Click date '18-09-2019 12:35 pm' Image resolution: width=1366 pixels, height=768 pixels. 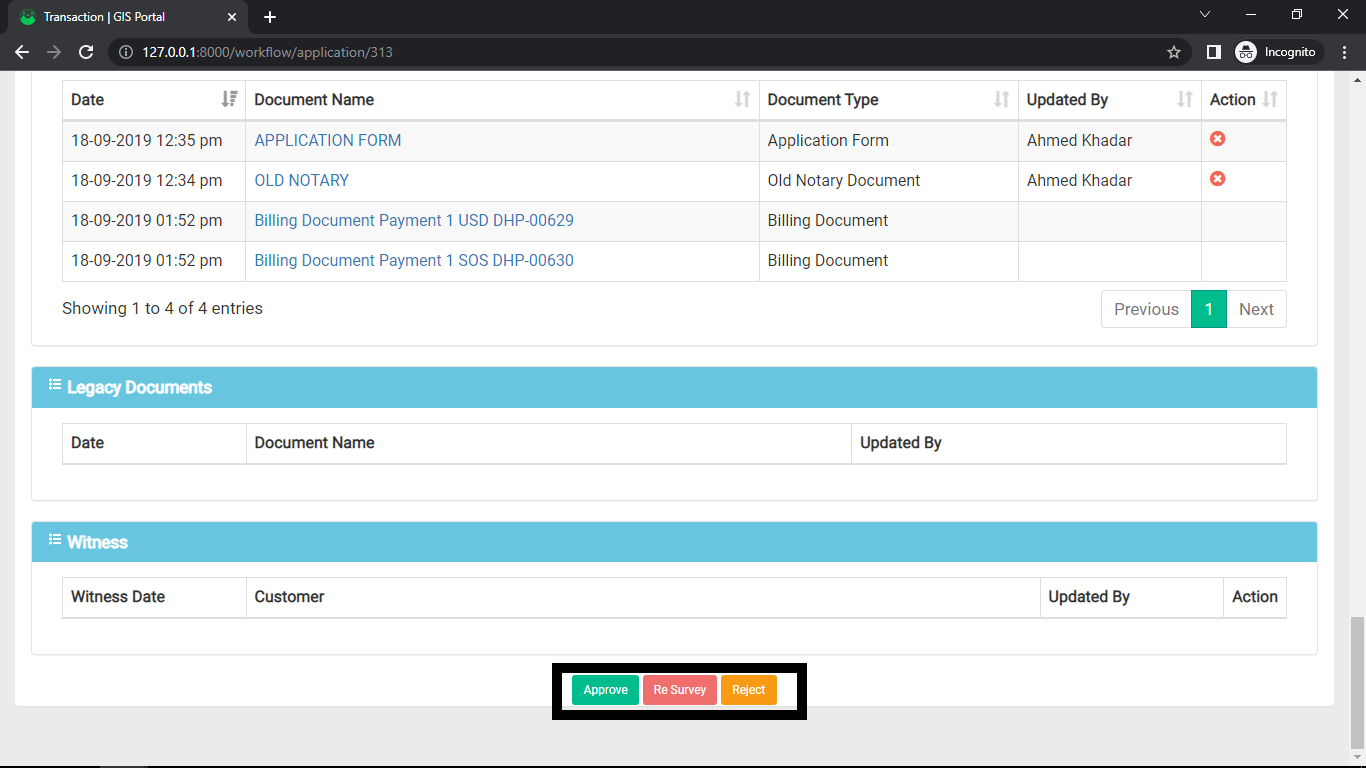click(147, 140)
